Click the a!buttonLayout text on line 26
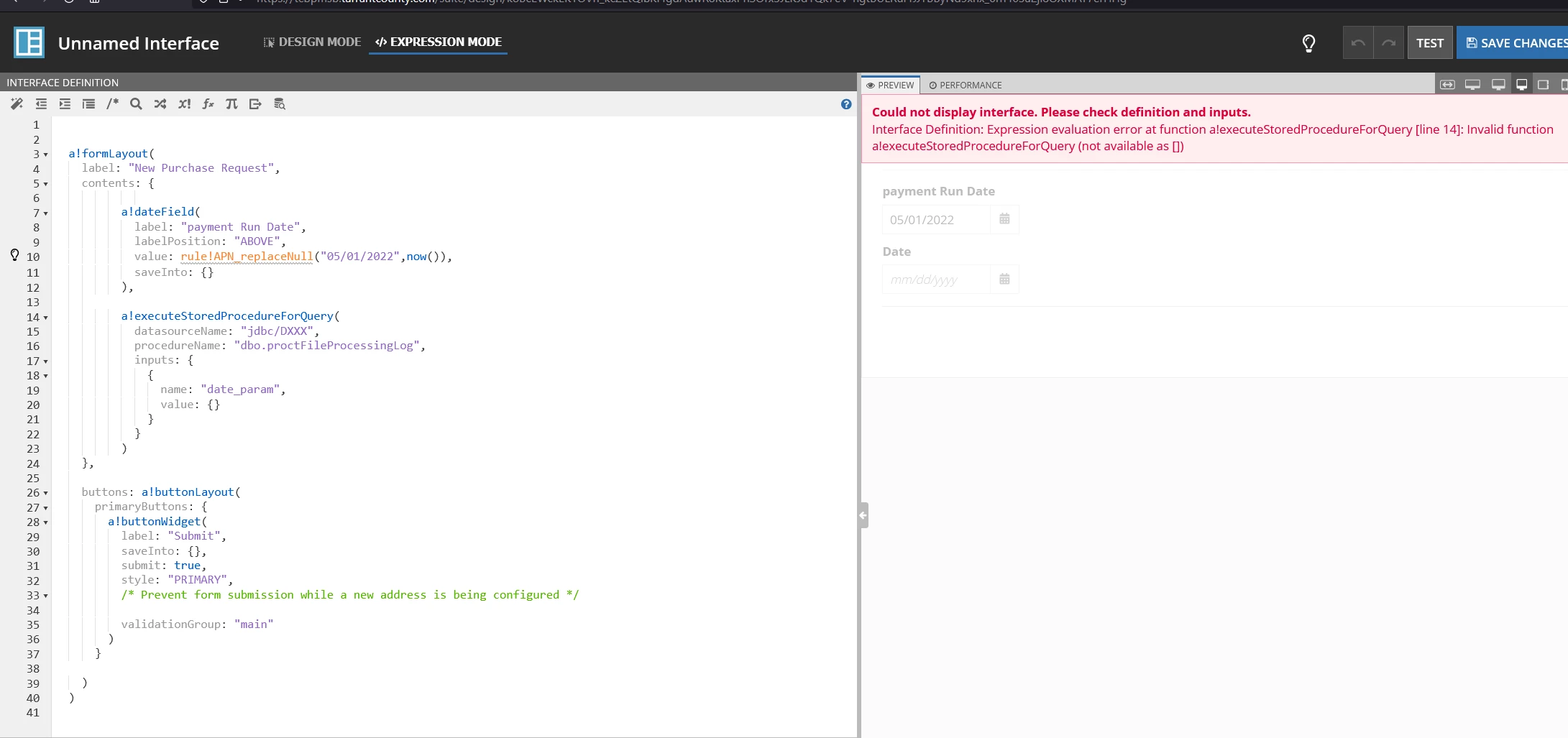This screenshot has width=1568, height=738. coord(188,492)
